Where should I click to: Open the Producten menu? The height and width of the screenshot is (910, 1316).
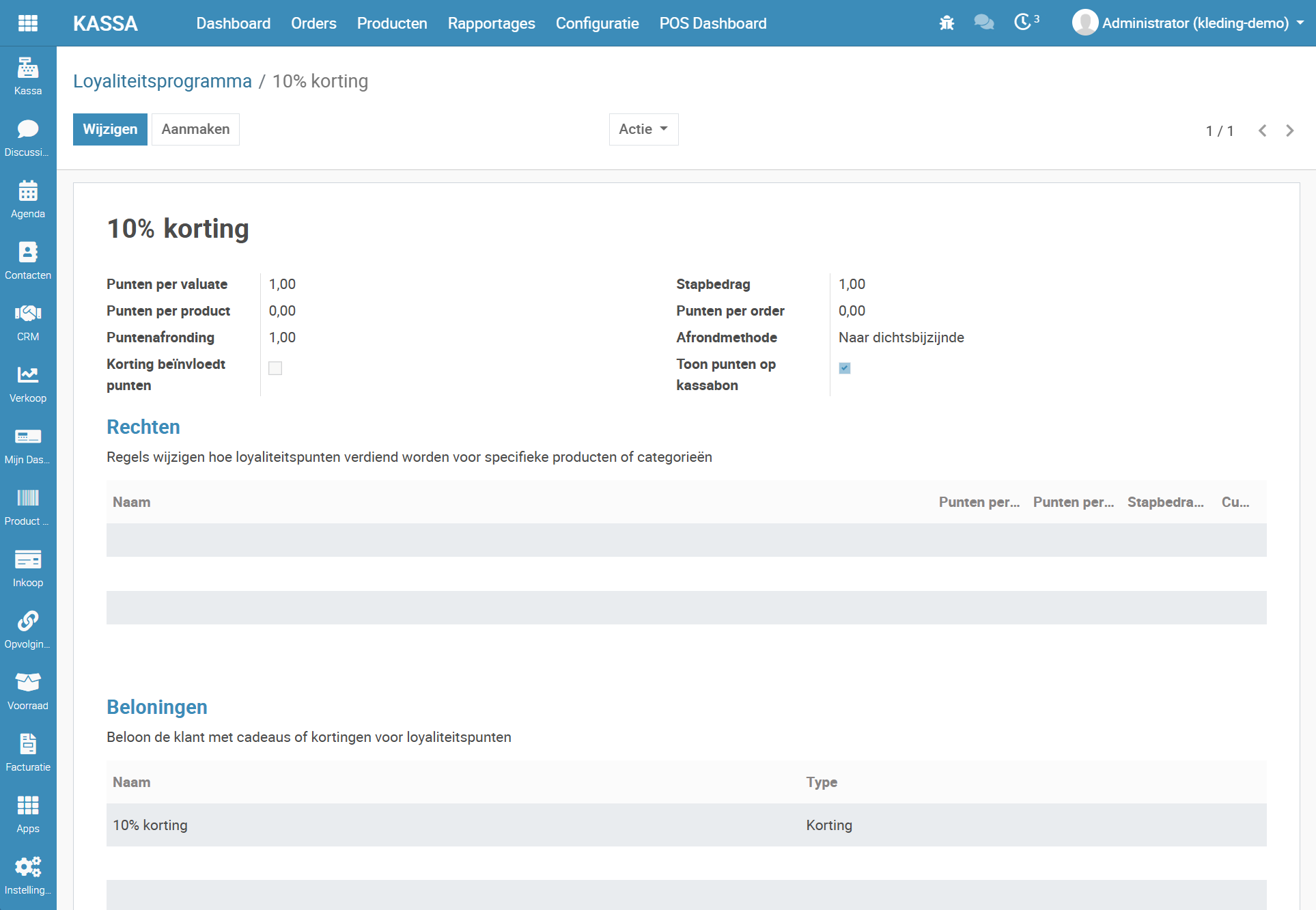[x=392, y=23]
